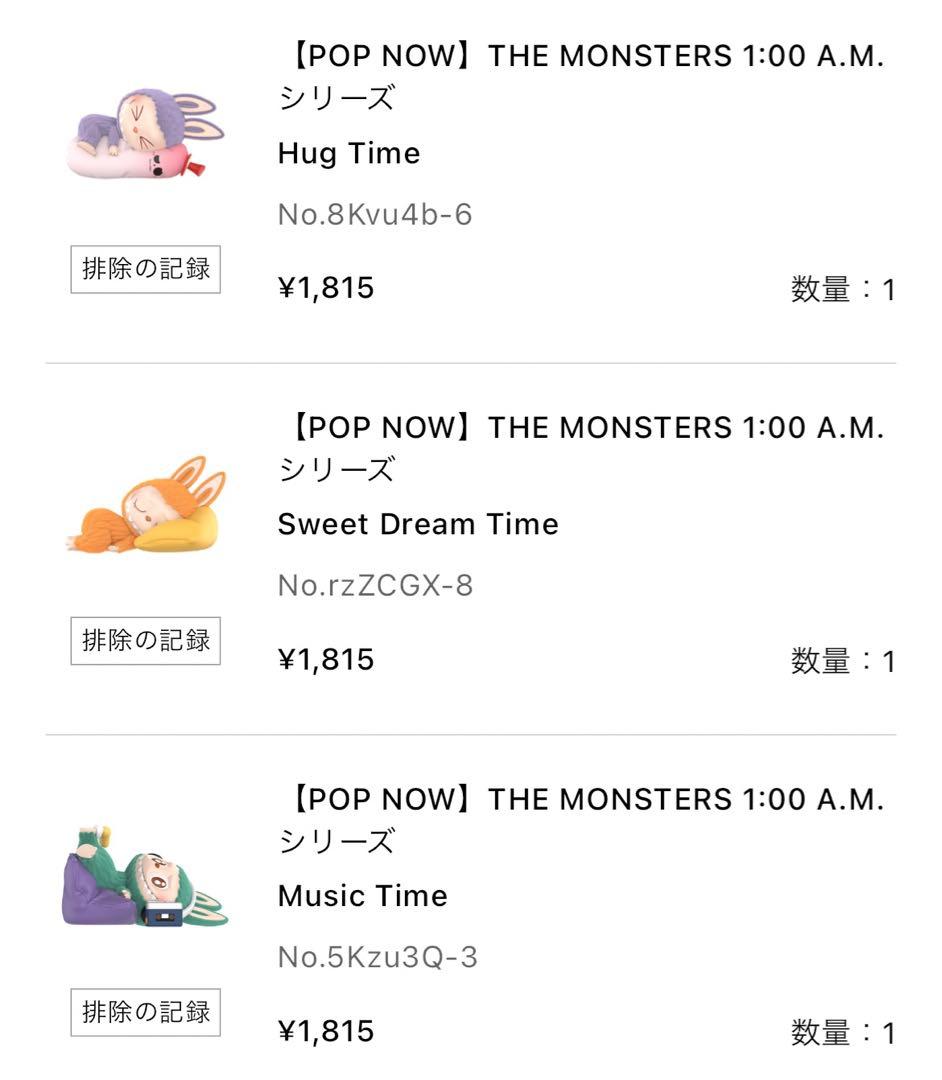The height and width of the screenshot is (1080, 942).
Task: Click item number No.5Kzu3Q-3
Action: point(377,958)
